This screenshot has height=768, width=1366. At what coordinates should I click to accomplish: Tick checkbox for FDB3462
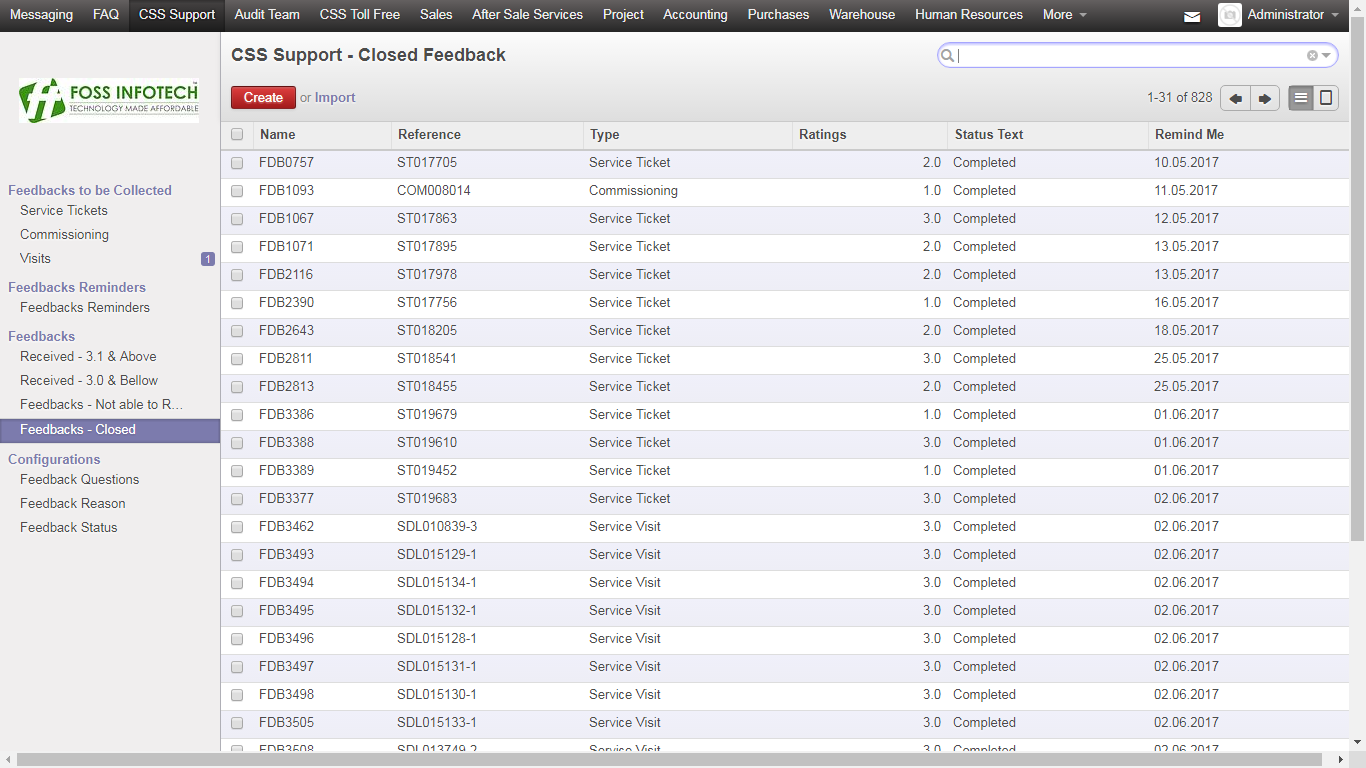pyautogui.click(x=237, y=527)
